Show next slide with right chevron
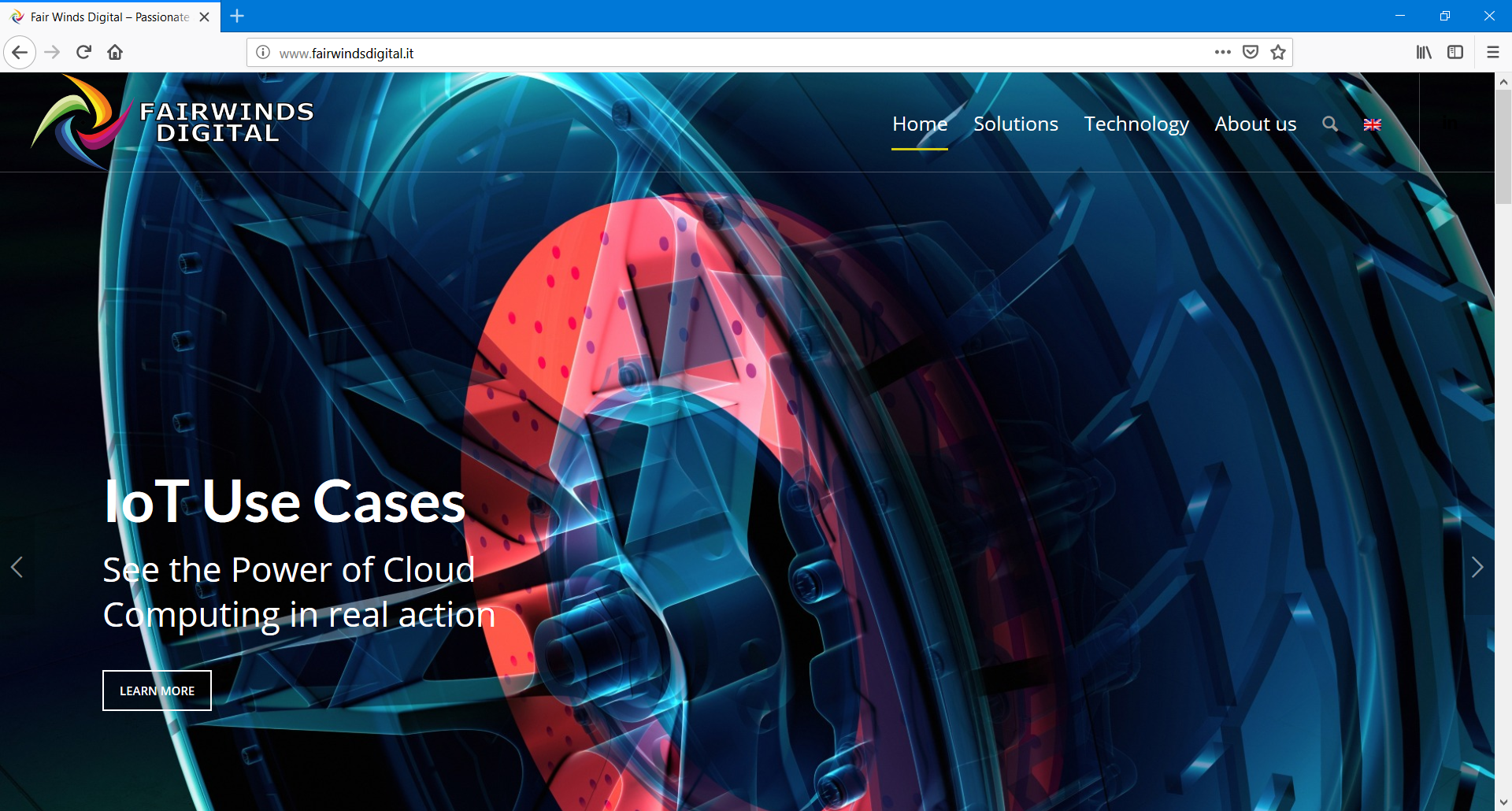1512x811 pixels. click(1477, 567)
